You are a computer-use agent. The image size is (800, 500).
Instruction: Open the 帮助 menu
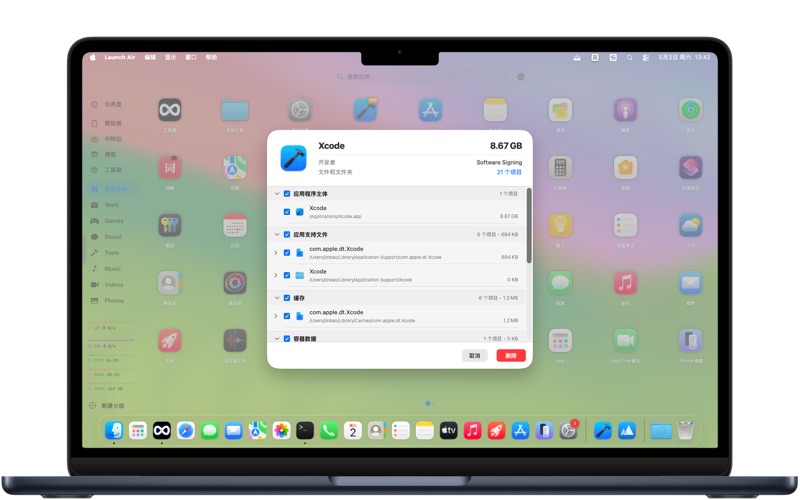tap(211, 57)
